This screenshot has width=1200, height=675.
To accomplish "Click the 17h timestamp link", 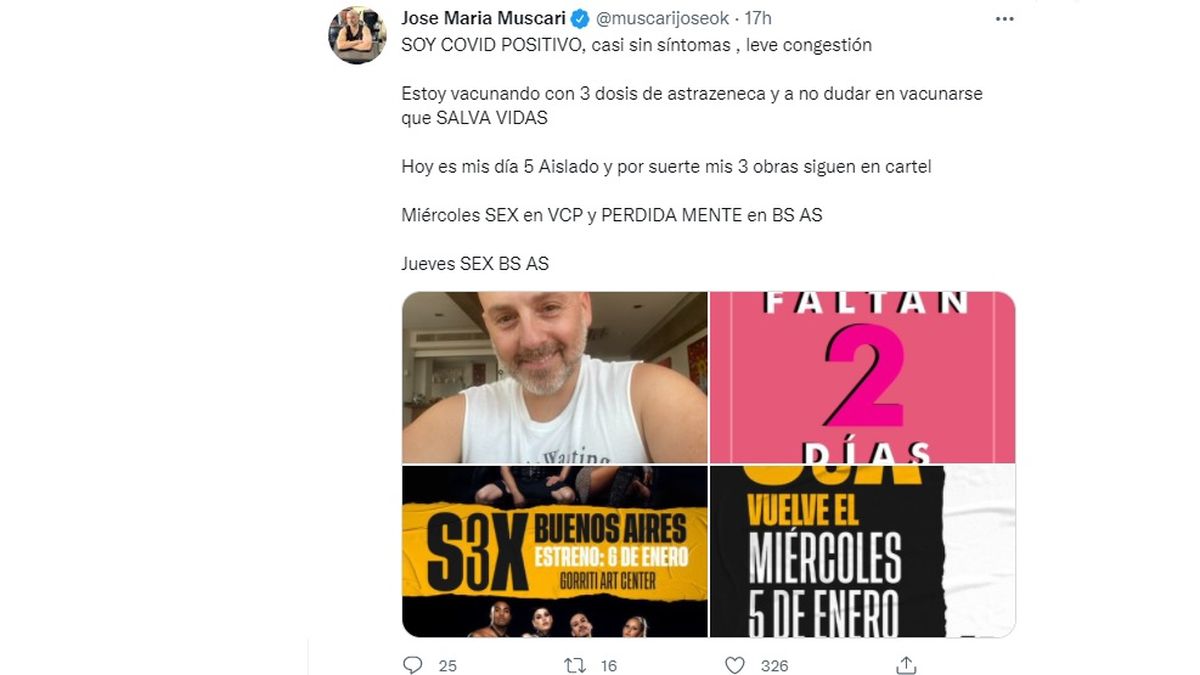I will [x=758, y=19].
